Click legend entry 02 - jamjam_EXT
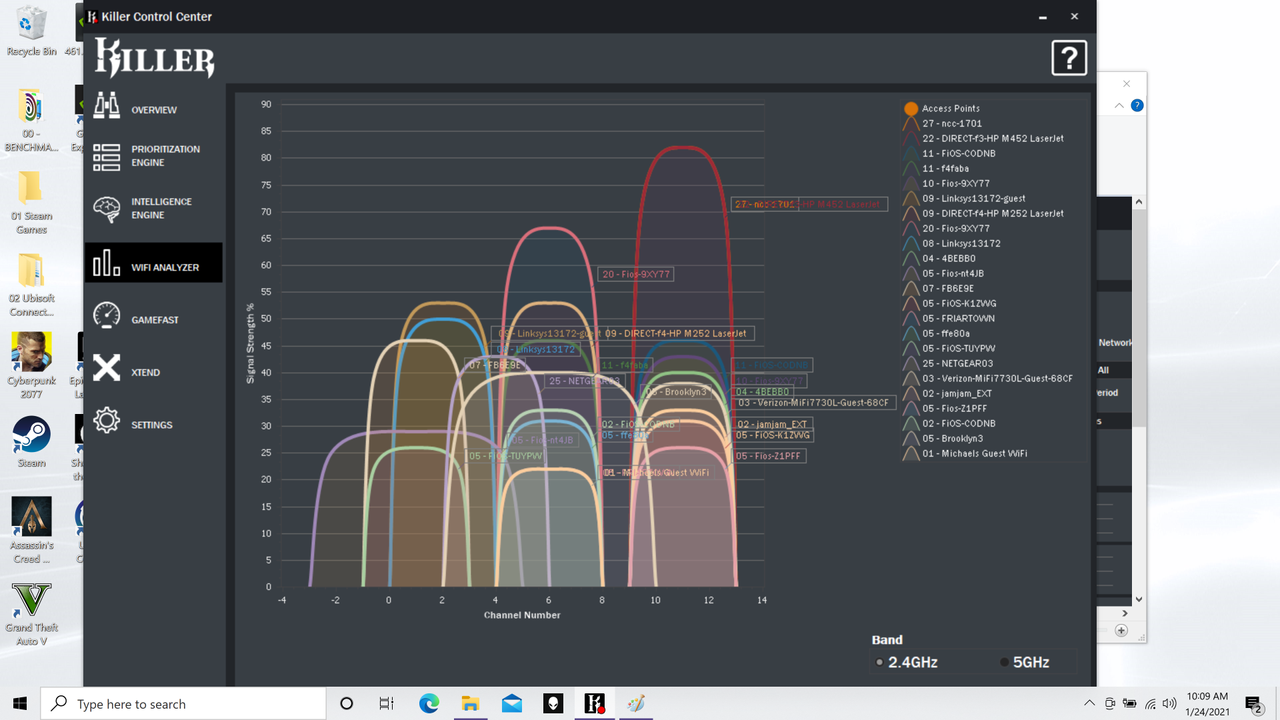Screen dimensions: 1280x720 pos(955,394)
